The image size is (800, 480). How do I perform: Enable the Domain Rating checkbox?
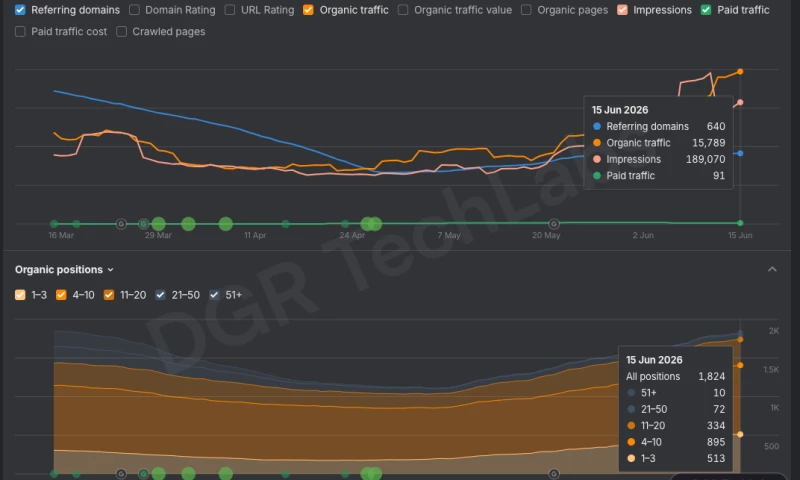click(x=134, y=10)
